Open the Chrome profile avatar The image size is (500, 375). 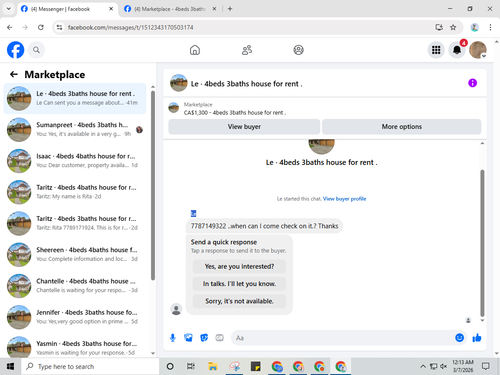click(475, 27)
